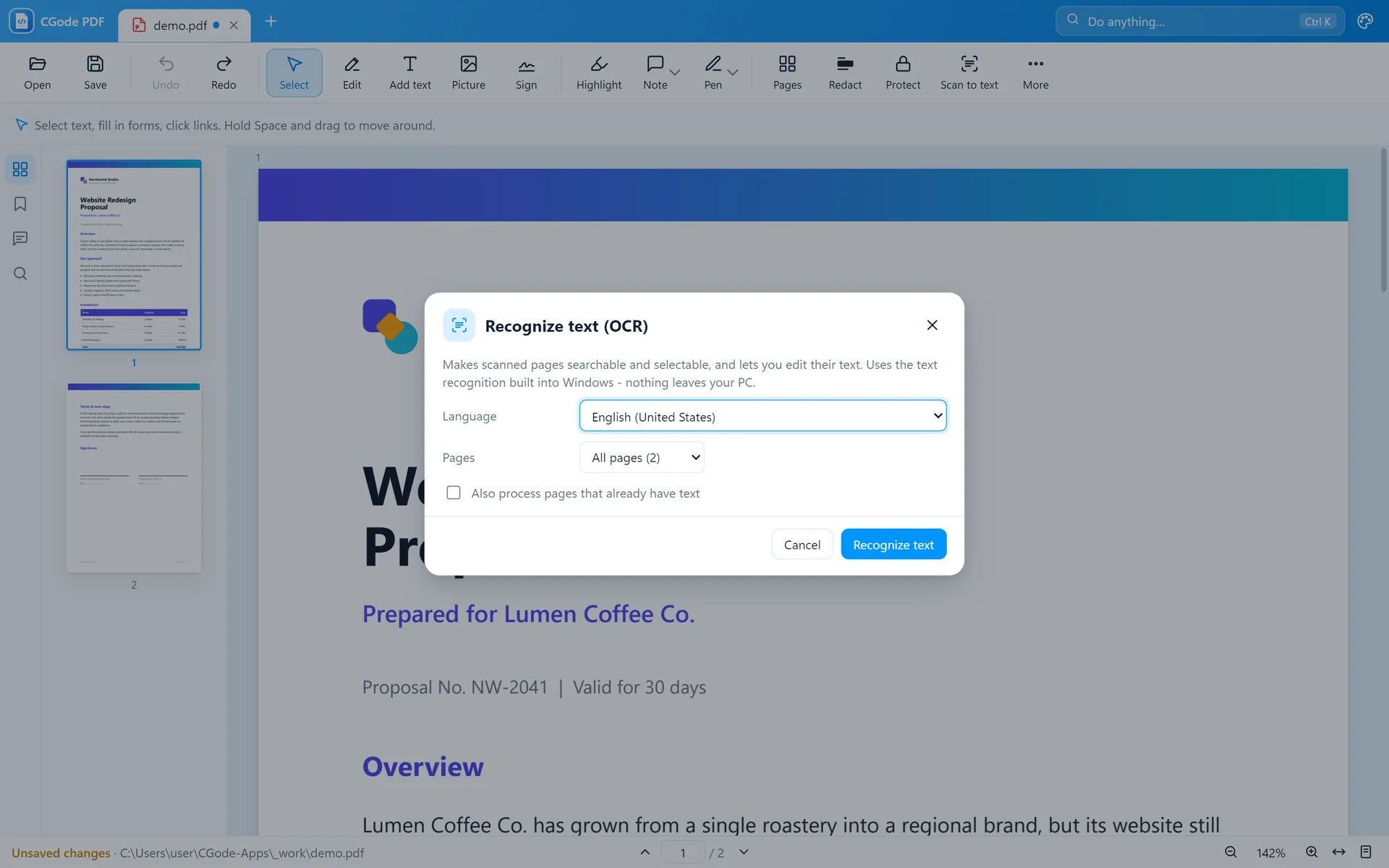Open comments sidebar panel
Image resolution: width=1389 pixels, height=868 pixels.
[20, 239]
